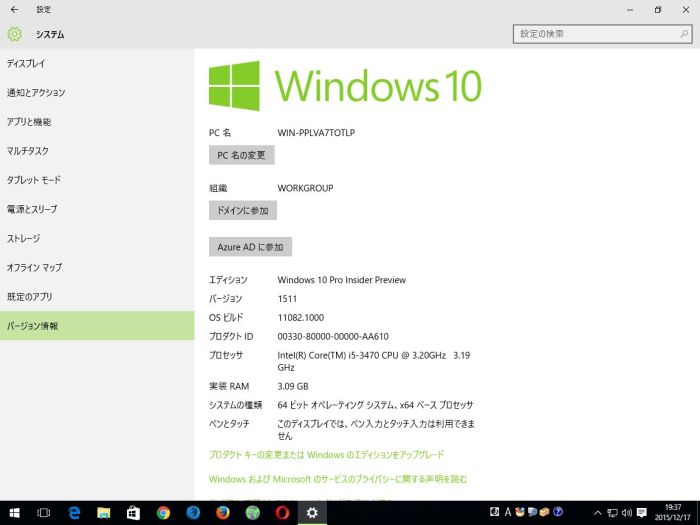Screen dimensions: 700x525
Task: Open the プロダクト キーの変更 link
Action: [326, 455]
